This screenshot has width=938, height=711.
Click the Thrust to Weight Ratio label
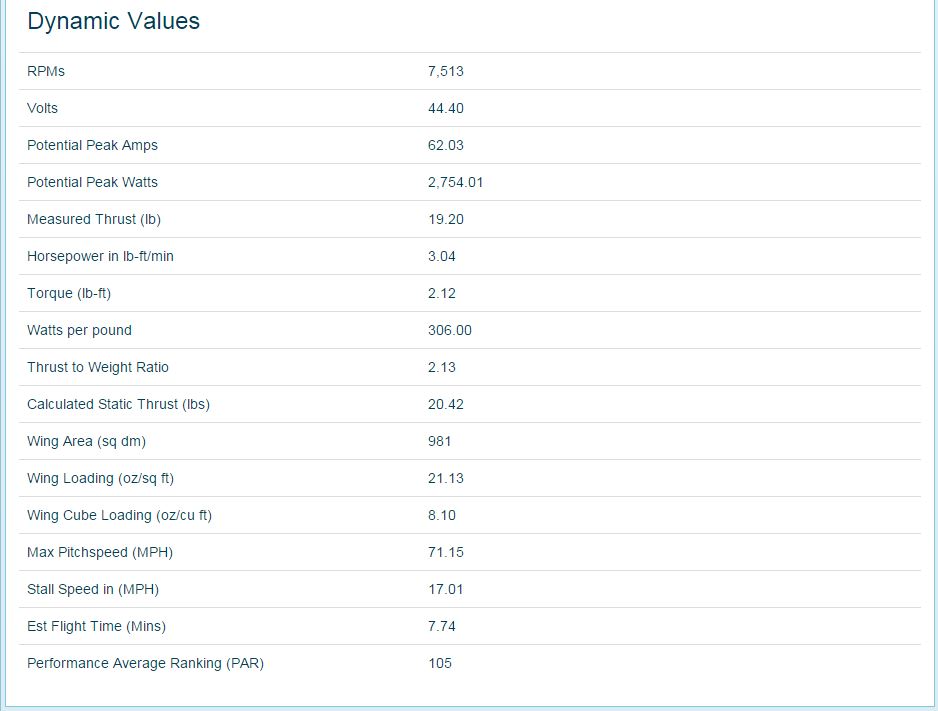(x=98, y=367)
